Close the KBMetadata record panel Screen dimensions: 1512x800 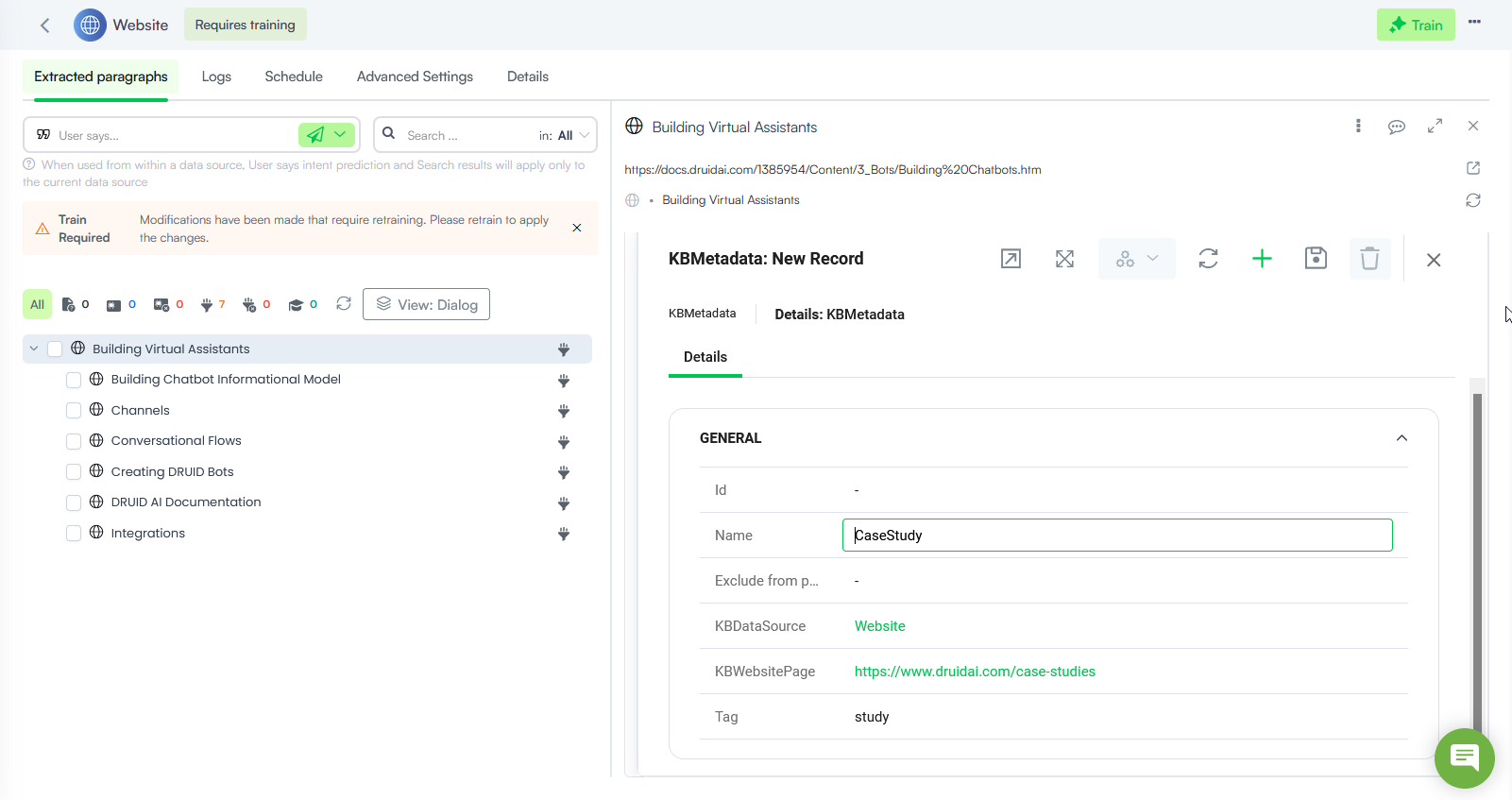pyautogui.click(x=1434, y=260)
